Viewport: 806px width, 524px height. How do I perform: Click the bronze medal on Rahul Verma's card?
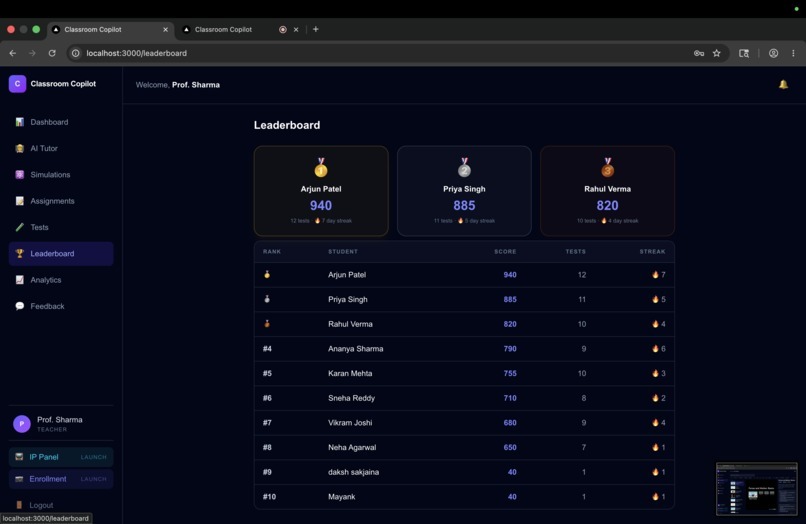tap(608, 167)
